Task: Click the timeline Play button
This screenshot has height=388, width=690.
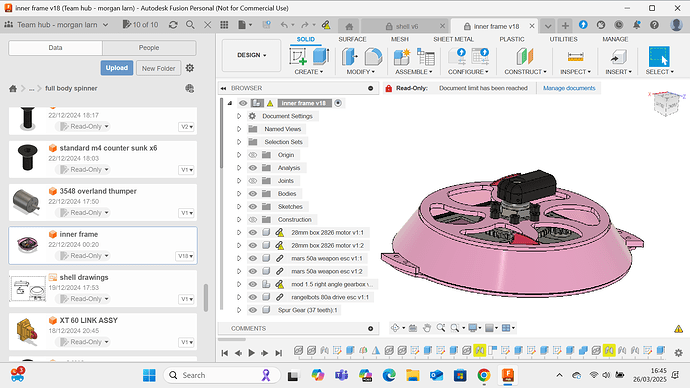Action: click(x=252, y=353)
